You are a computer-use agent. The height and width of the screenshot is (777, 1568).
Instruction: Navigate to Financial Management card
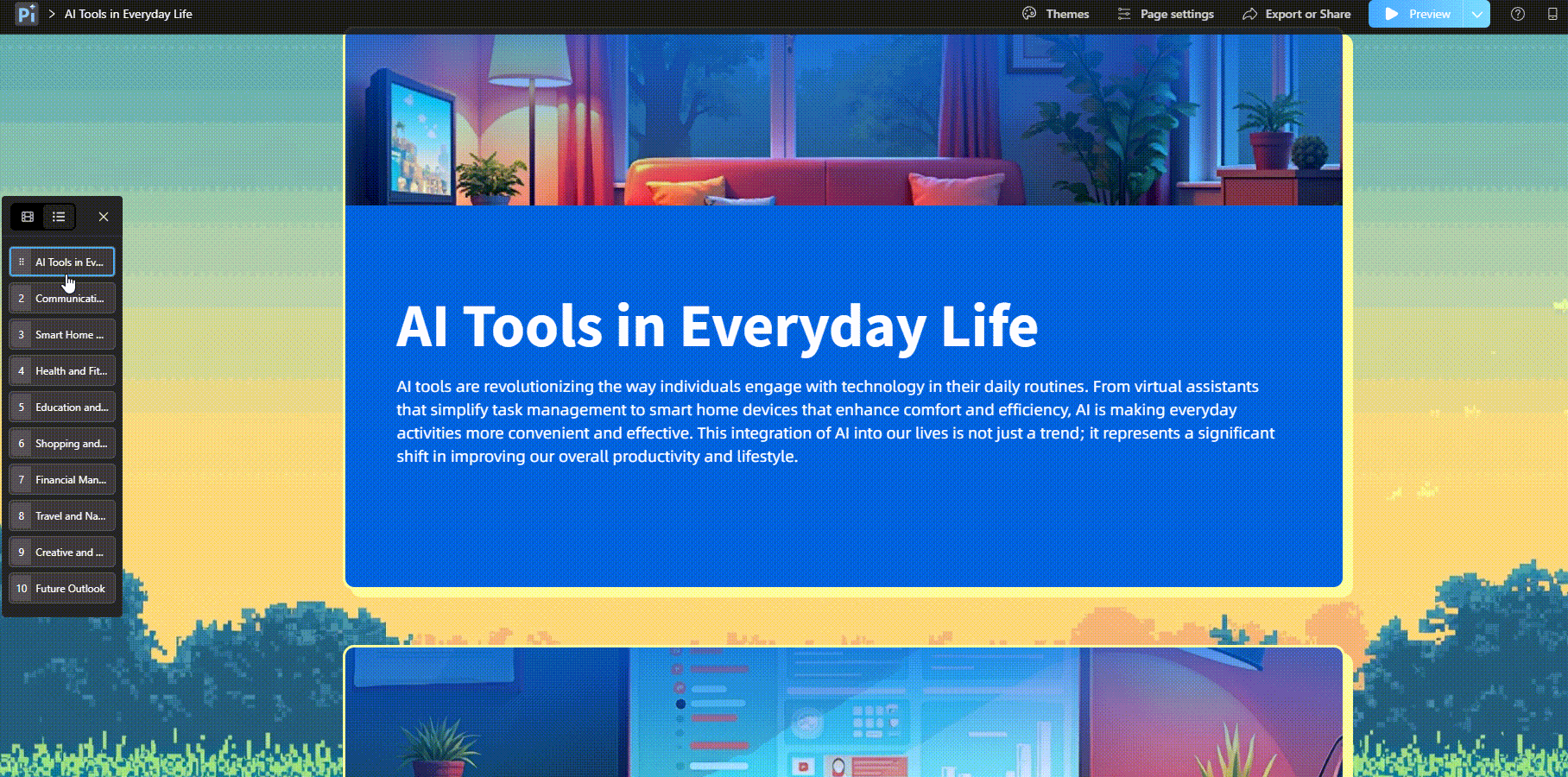click(62, 480)
